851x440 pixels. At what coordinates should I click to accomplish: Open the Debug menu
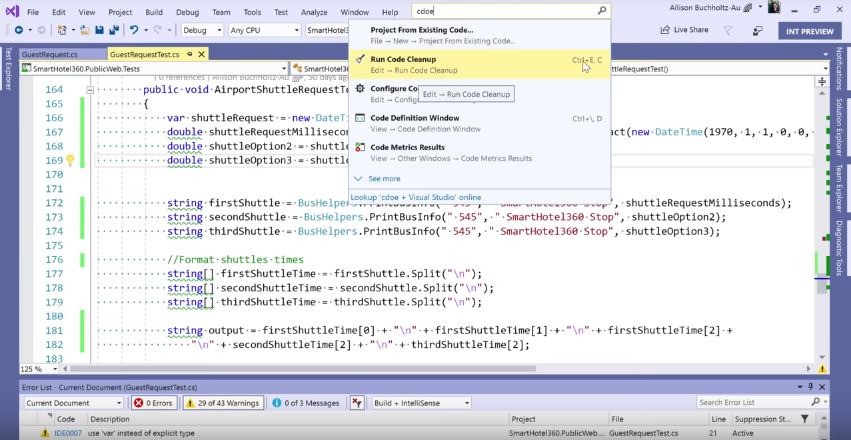[187, 12]
